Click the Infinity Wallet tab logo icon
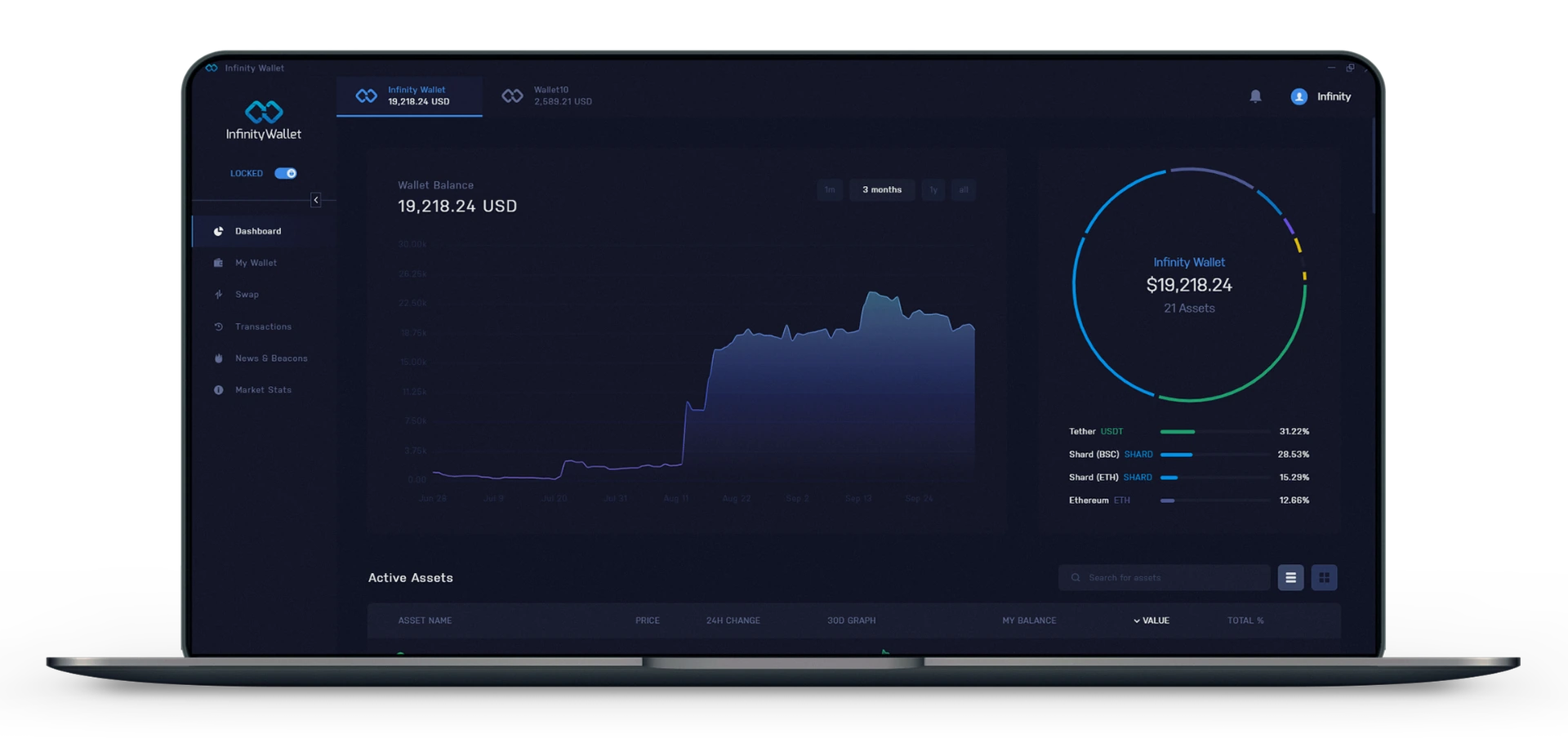The height and width of the screenshot is (738, 1568). coord(367,96)
